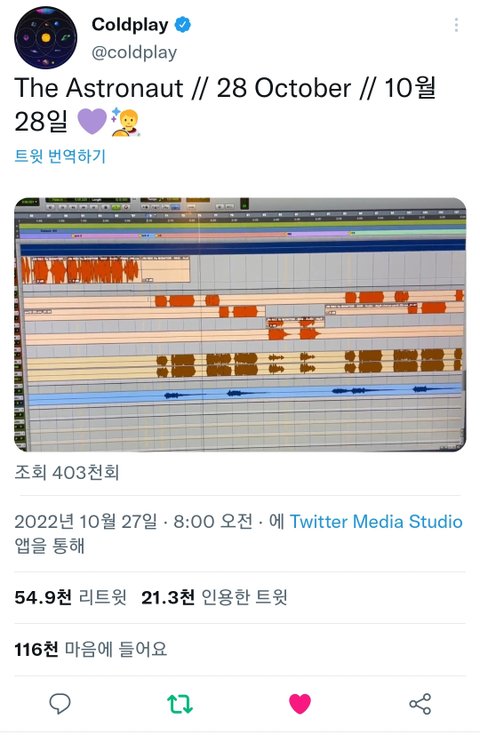This screenshot has height=735, width=480.
Task: Click the Coldplay display name
Action: [x=130, y=24]
